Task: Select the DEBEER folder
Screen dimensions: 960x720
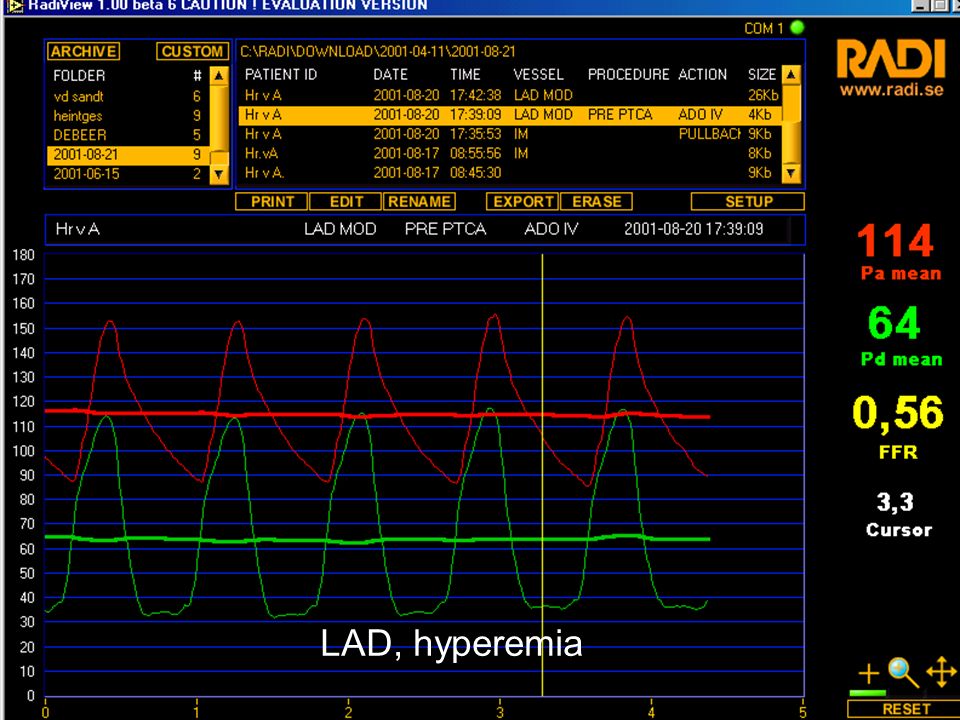Action: (129, 135)
